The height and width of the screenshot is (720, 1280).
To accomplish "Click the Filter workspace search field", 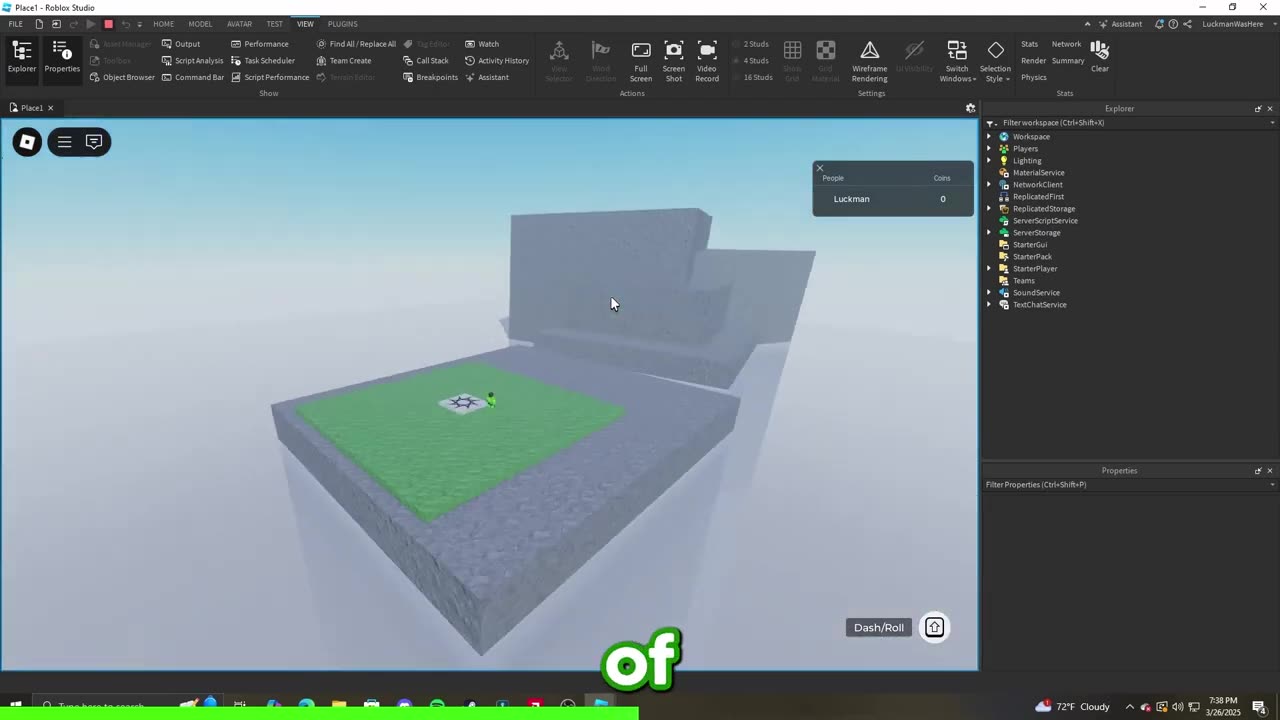I will coord(1130,123).
